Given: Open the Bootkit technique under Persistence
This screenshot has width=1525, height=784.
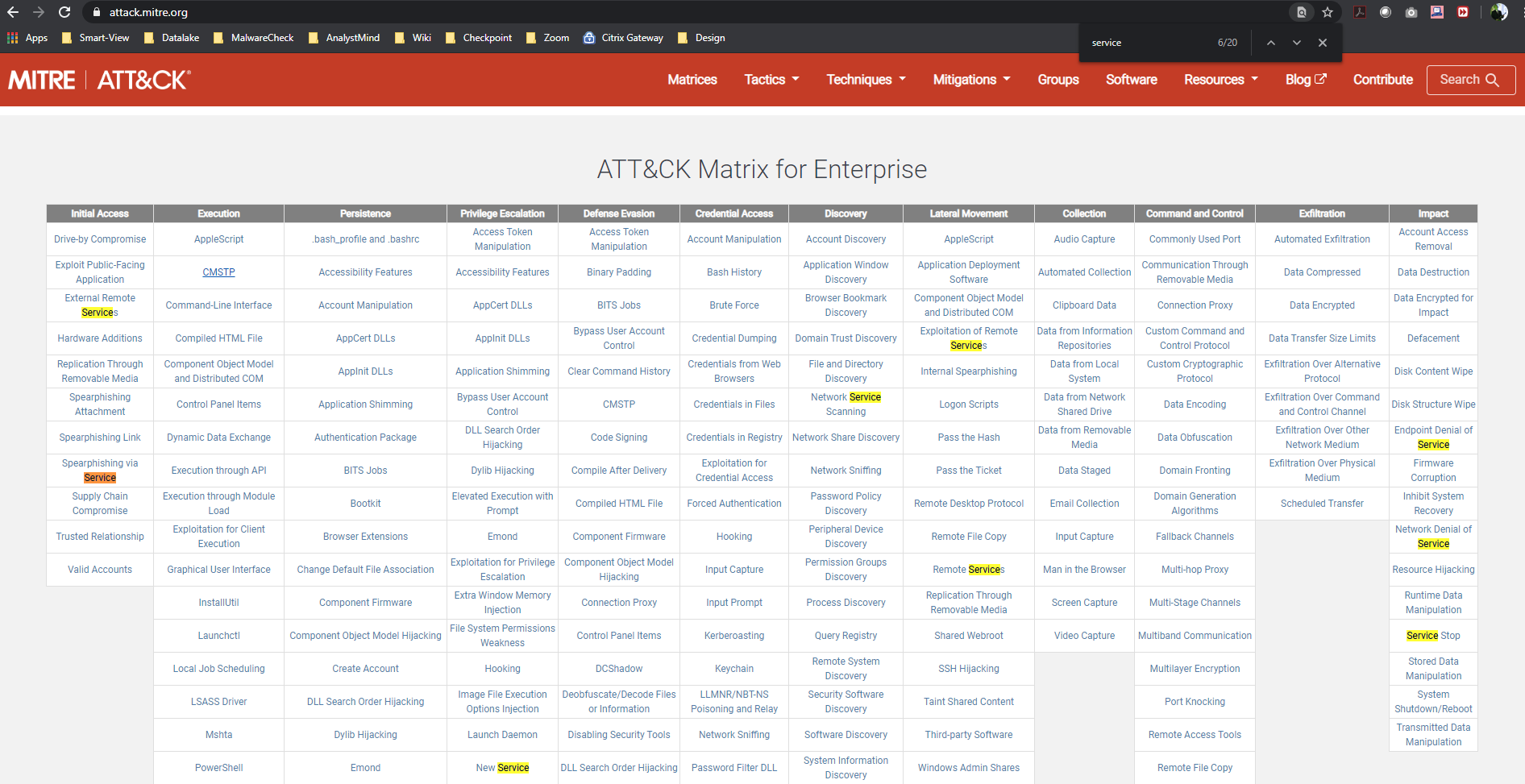Looking at the screenshot, I should coord(365,504).
